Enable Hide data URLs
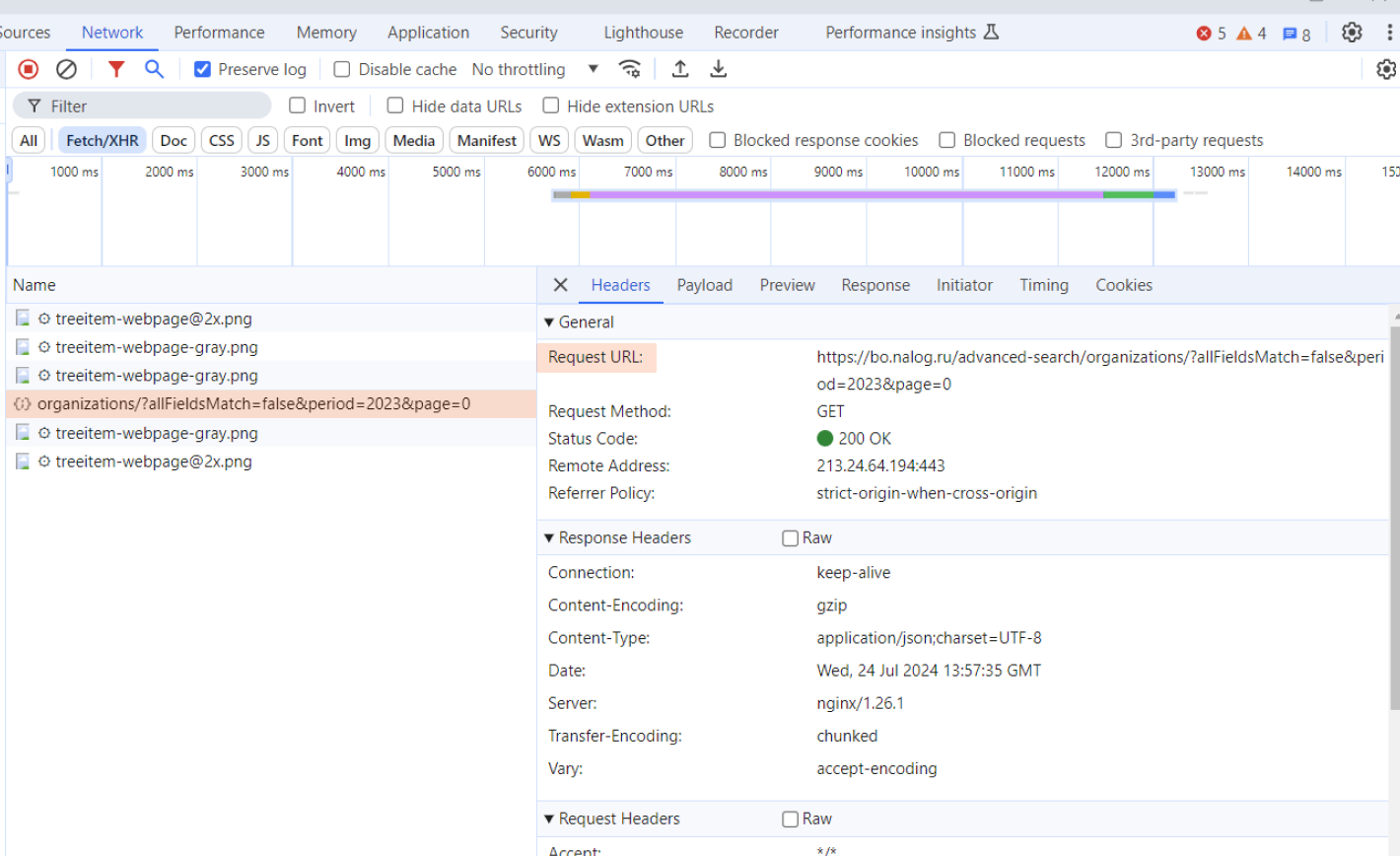 tap(395, 106)
